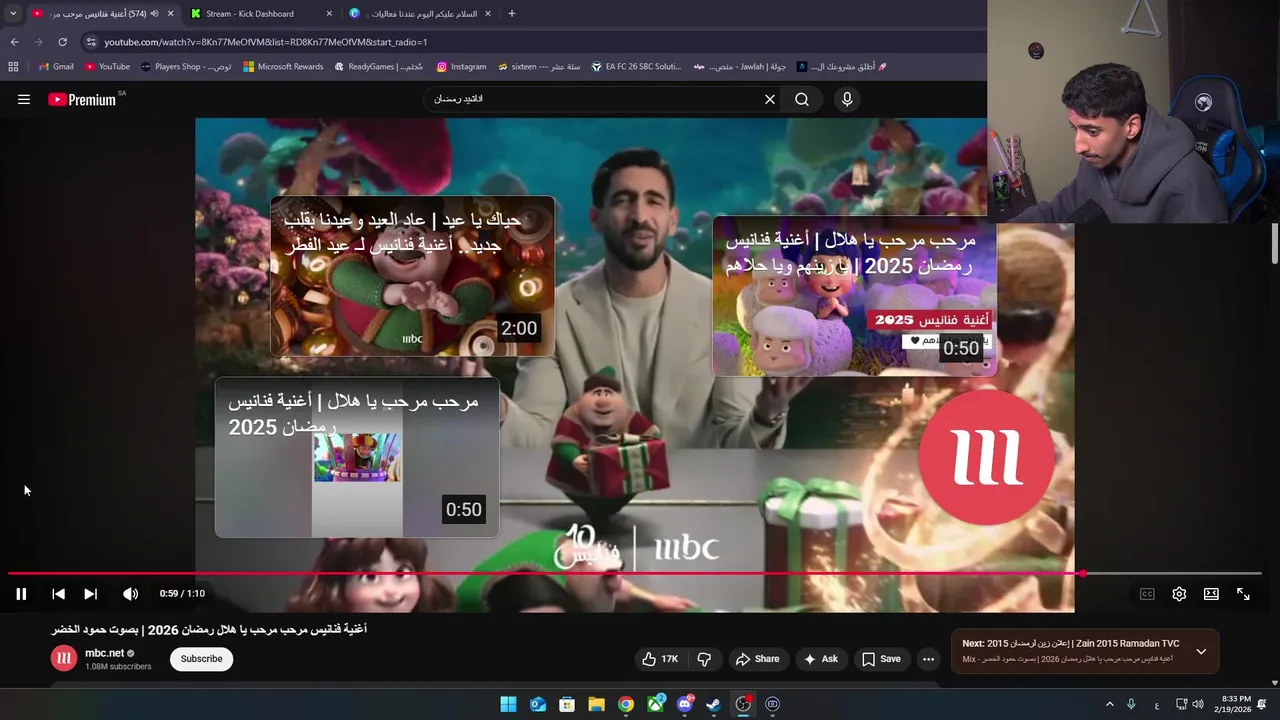Image resolution: width=1280 pixels, height=720 pixels.
Task: Reload the current page
Action: (62, 42)
